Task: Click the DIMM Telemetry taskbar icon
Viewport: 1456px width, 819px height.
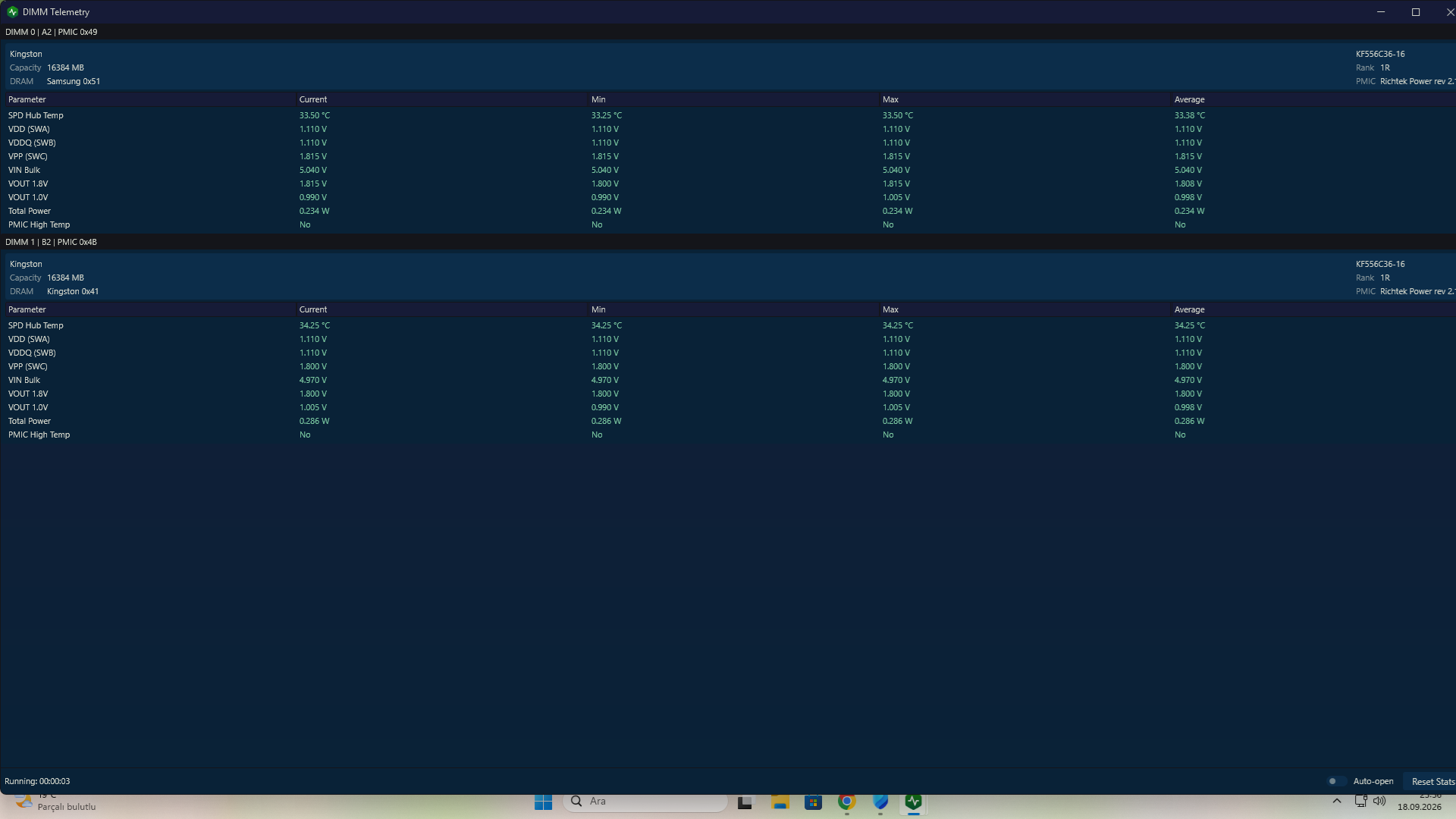Action: pos(913,802)
